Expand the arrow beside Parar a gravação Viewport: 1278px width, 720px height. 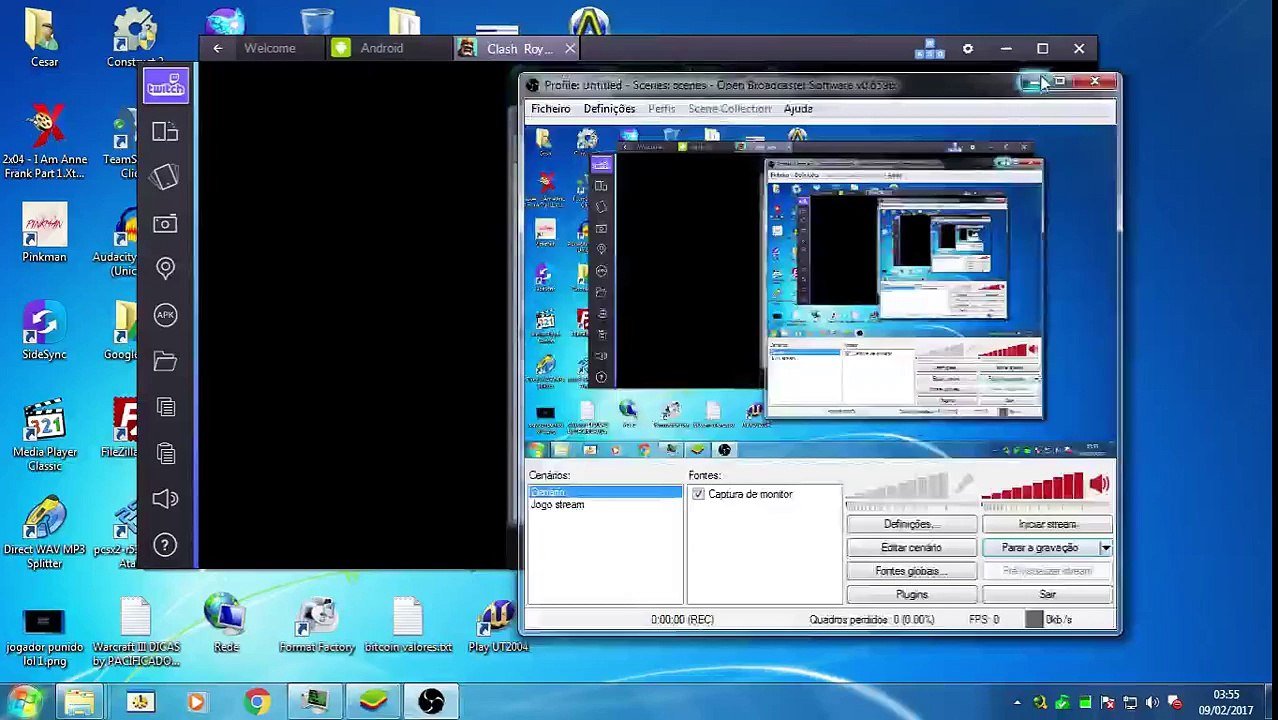click(x=1105, y=548)
